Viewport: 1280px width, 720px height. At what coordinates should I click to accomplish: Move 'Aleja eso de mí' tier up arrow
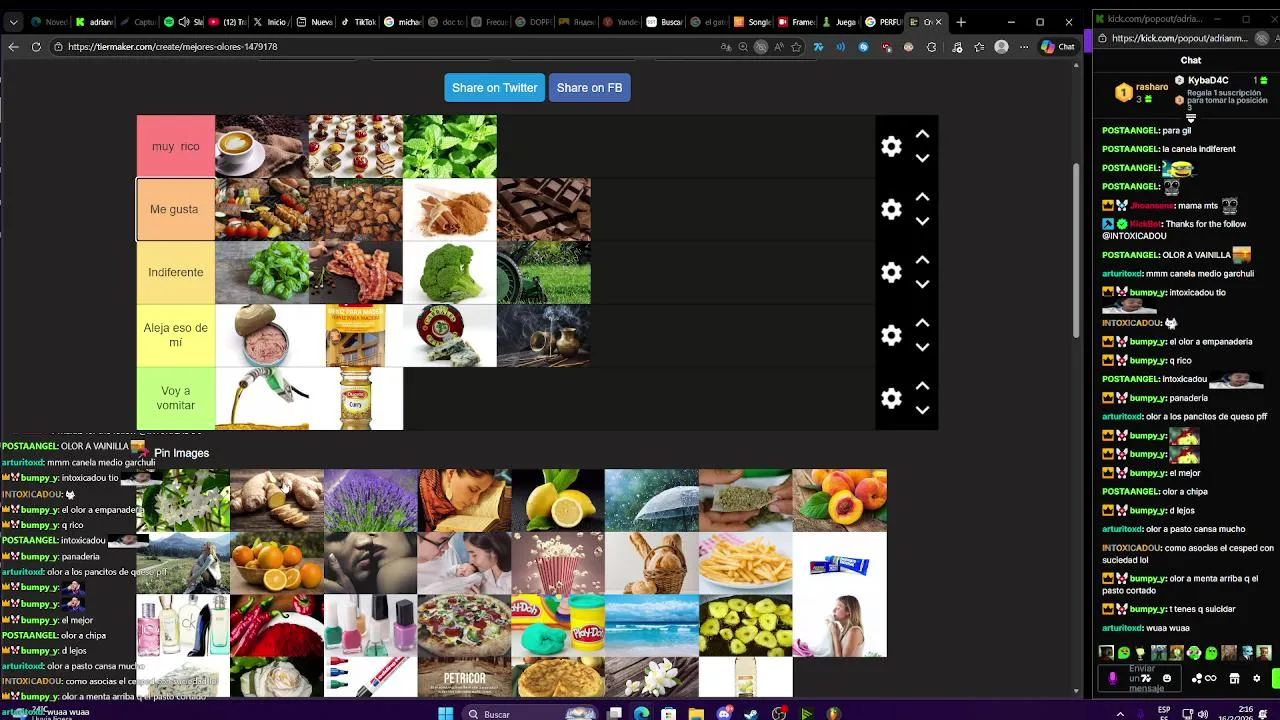[922, 323]
